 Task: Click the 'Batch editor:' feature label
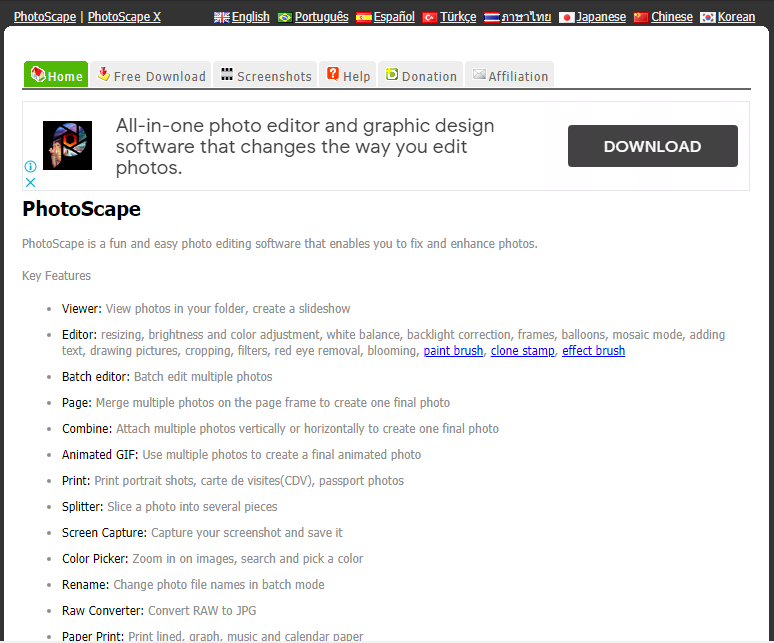tap(96, 377)
